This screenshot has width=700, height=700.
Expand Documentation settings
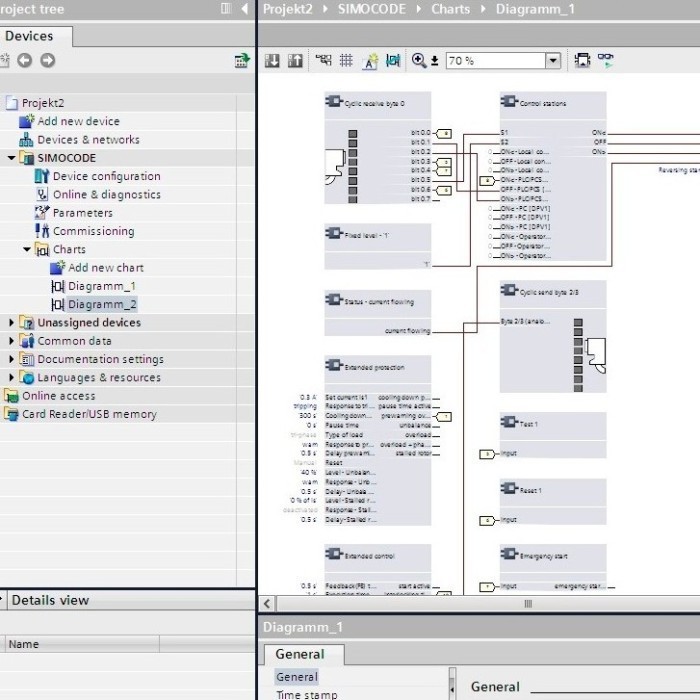[x=12, y=359]
